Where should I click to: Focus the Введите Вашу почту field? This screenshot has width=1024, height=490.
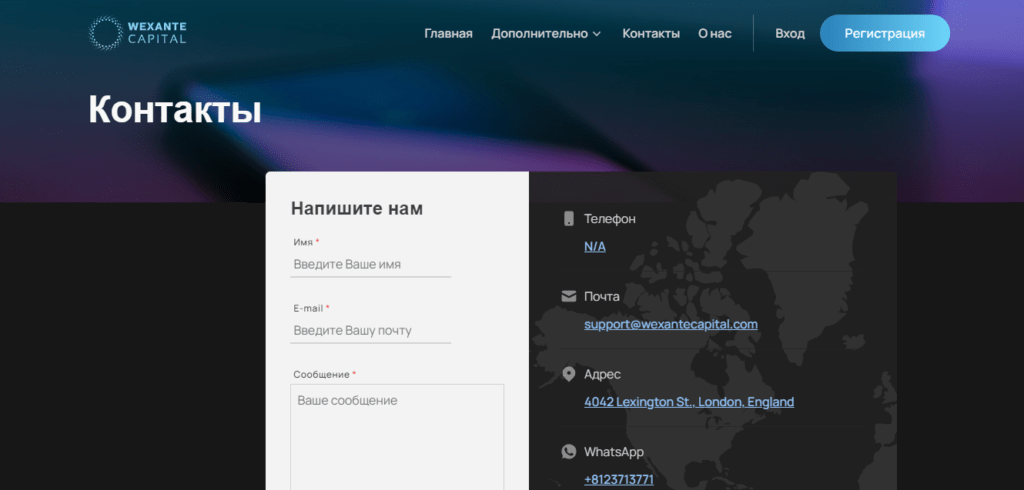(370, 331)
